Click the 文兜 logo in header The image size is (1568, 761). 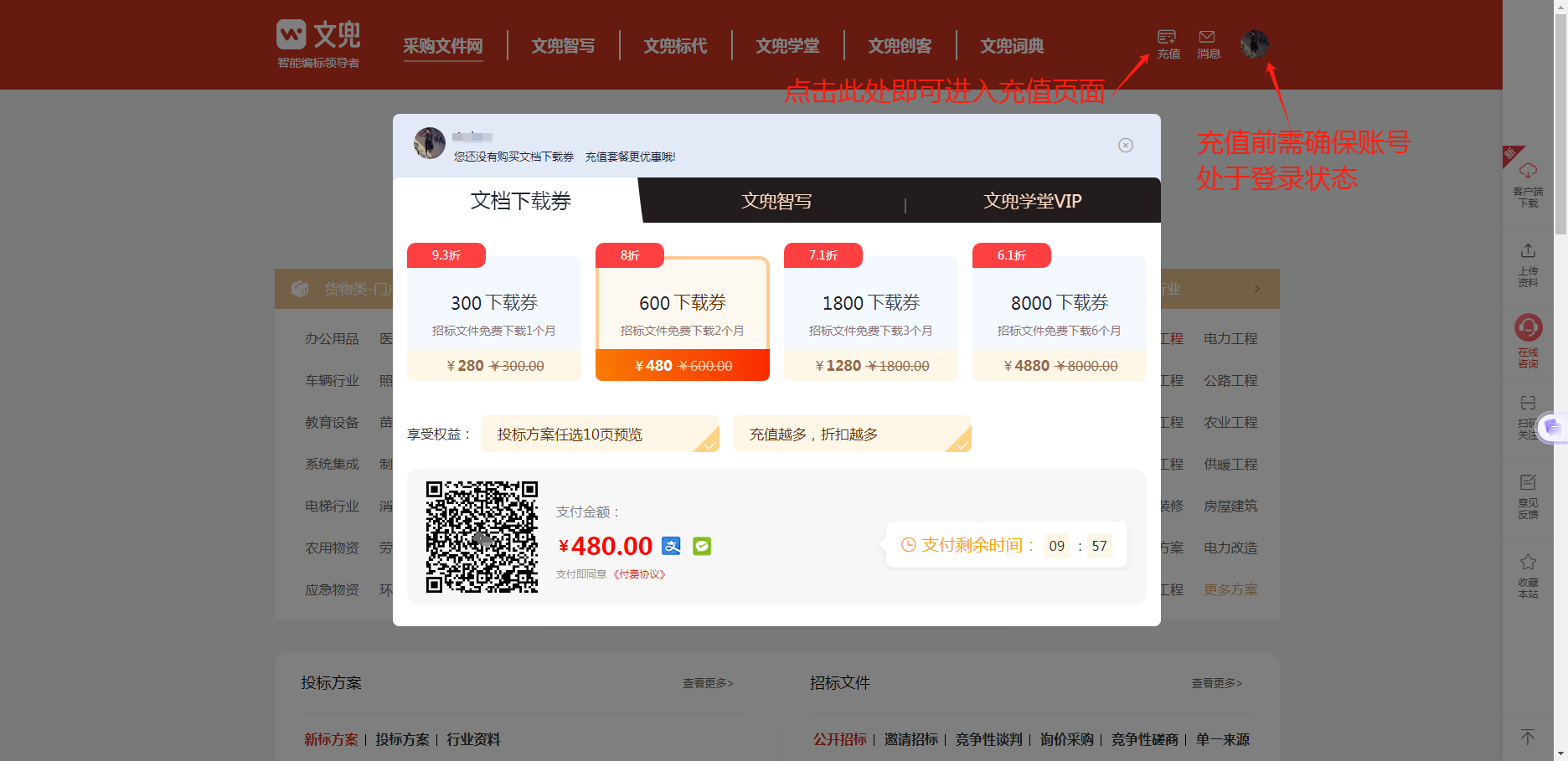[318, 44]
